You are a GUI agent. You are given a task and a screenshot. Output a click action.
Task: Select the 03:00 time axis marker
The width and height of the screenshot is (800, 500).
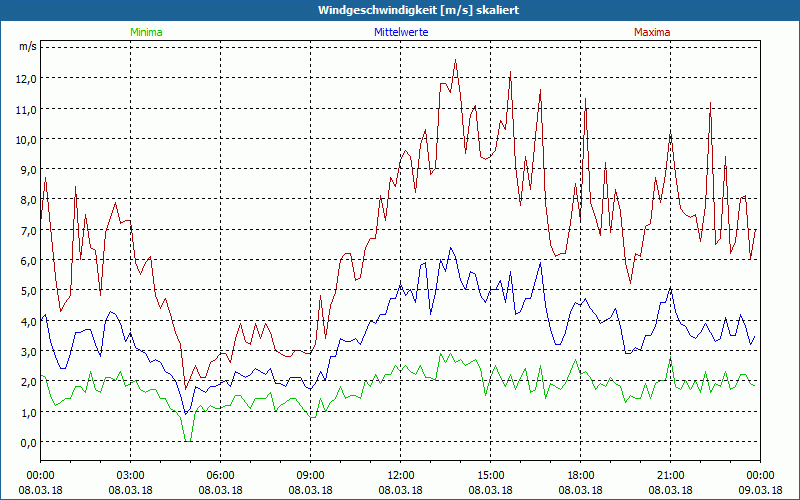tap(131, 475)
